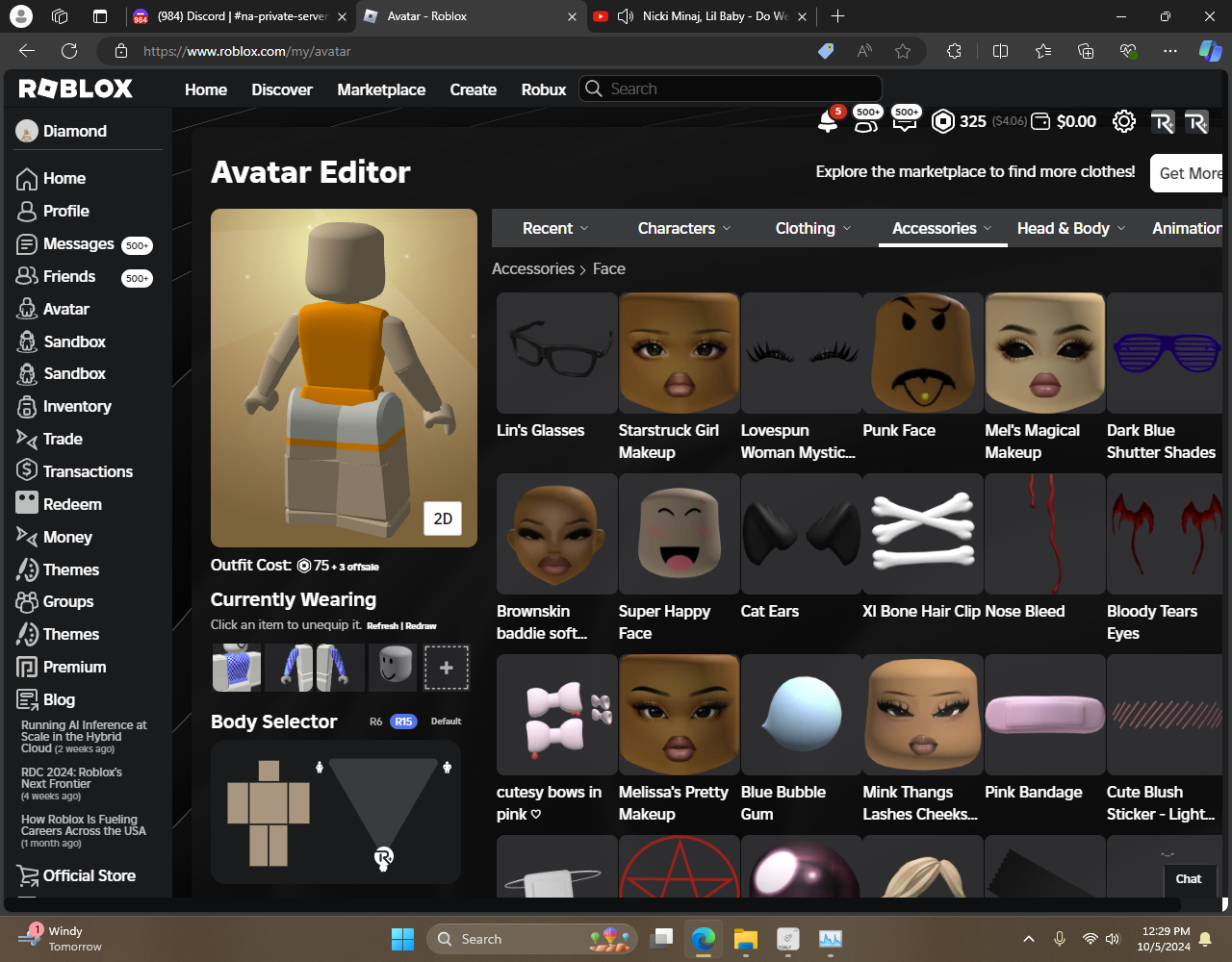The height and width of the screenshot is (962, 1232).
Task: Switch body type to R6
Action: coord(376,721)
